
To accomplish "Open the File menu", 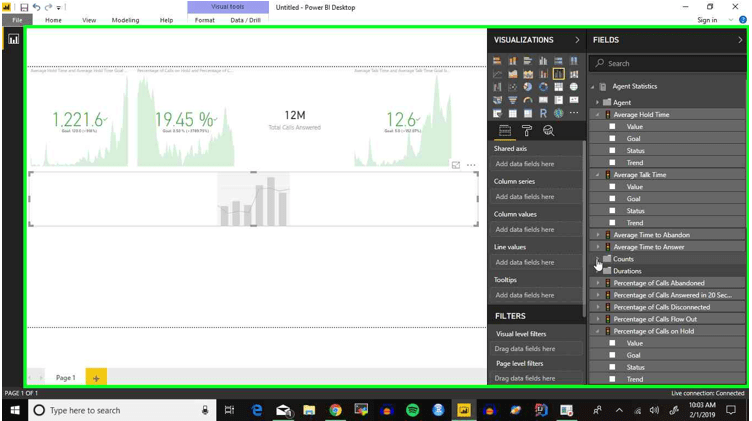I will tap(17, 20).
